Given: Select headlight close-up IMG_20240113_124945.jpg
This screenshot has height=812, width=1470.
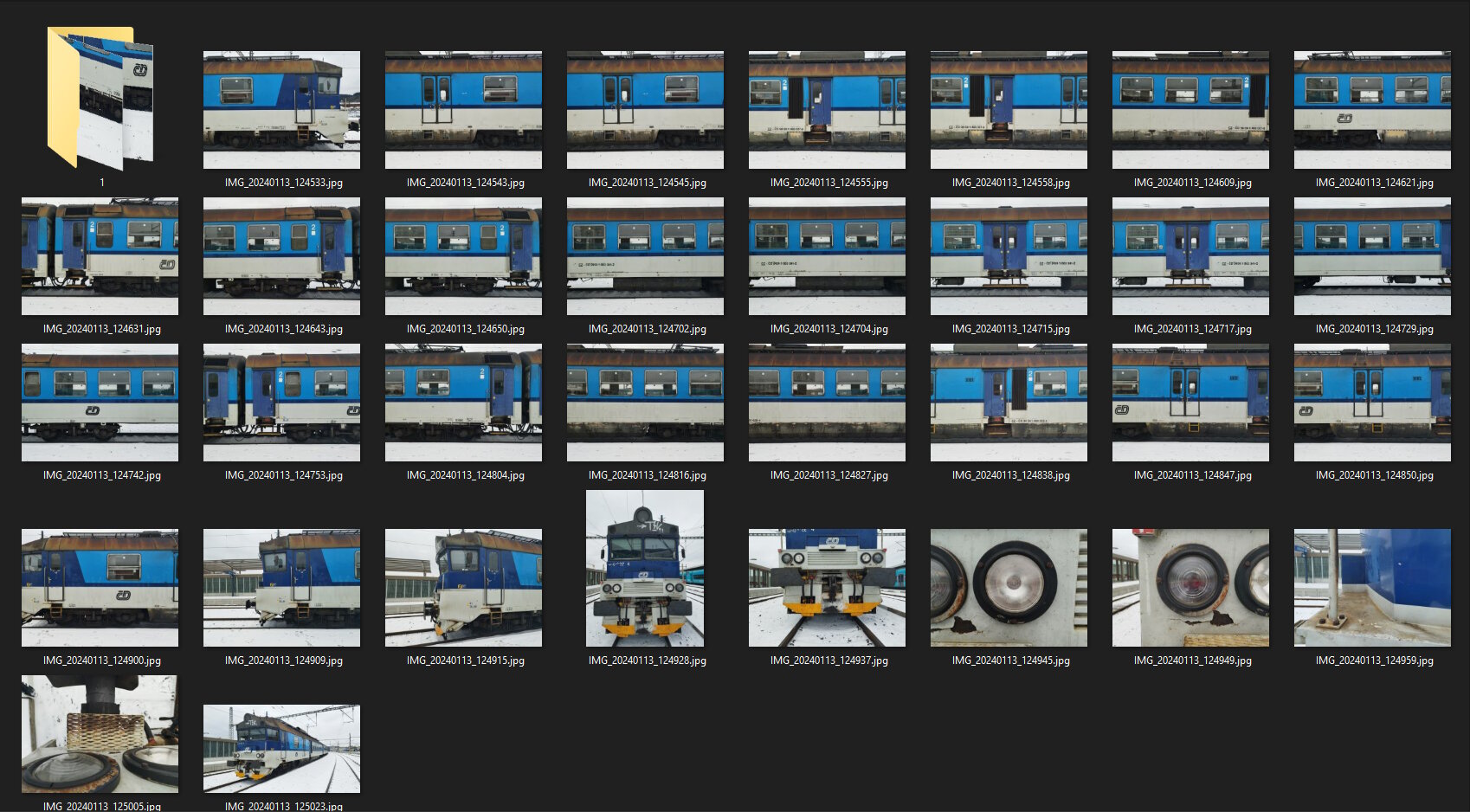Looking at the screenshot, I should (x=1009, y=588).
